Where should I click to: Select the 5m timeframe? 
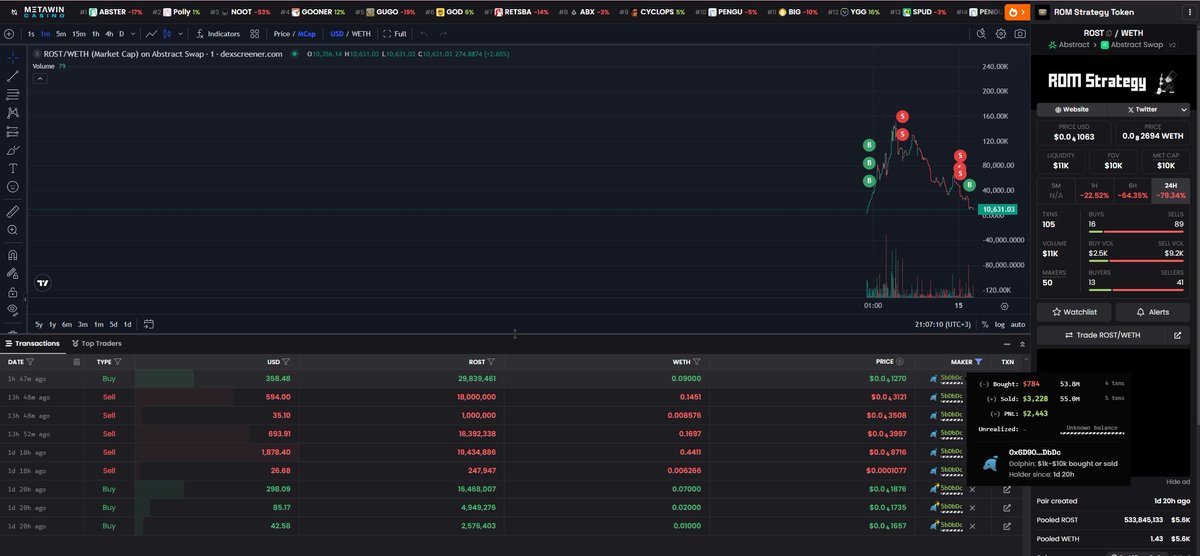point(61,34)
